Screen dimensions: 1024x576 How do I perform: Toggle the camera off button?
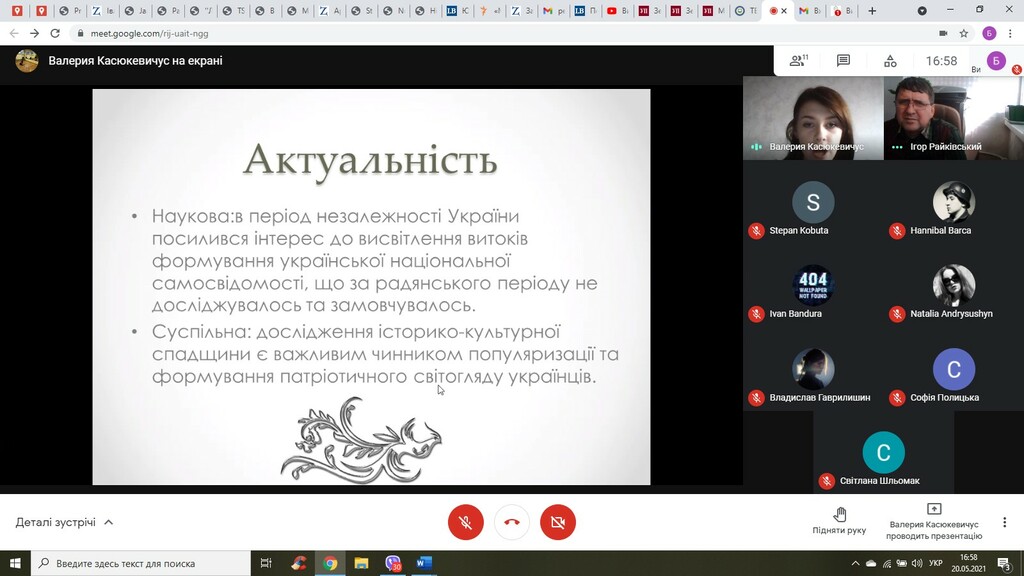[558, 522]
